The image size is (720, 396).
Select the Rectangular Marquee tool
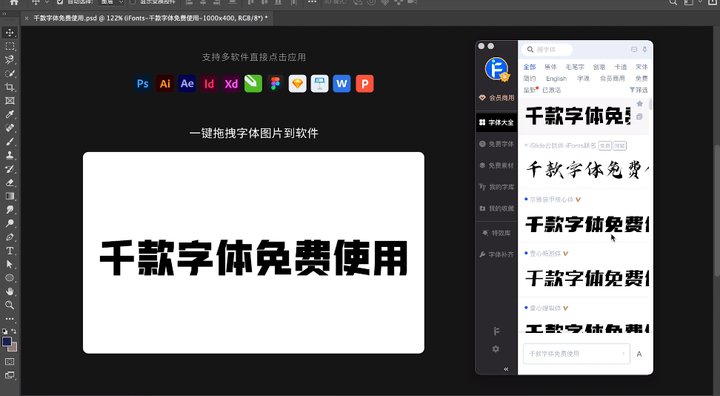10,46
